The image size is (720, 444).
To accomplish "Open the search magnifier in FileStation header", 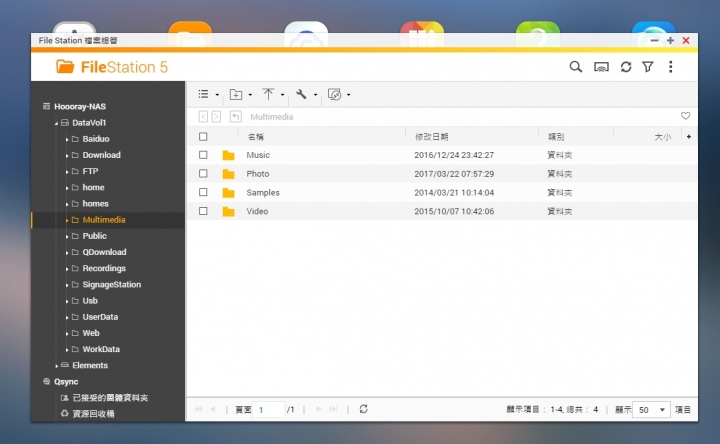I will (x=575, y=67).
